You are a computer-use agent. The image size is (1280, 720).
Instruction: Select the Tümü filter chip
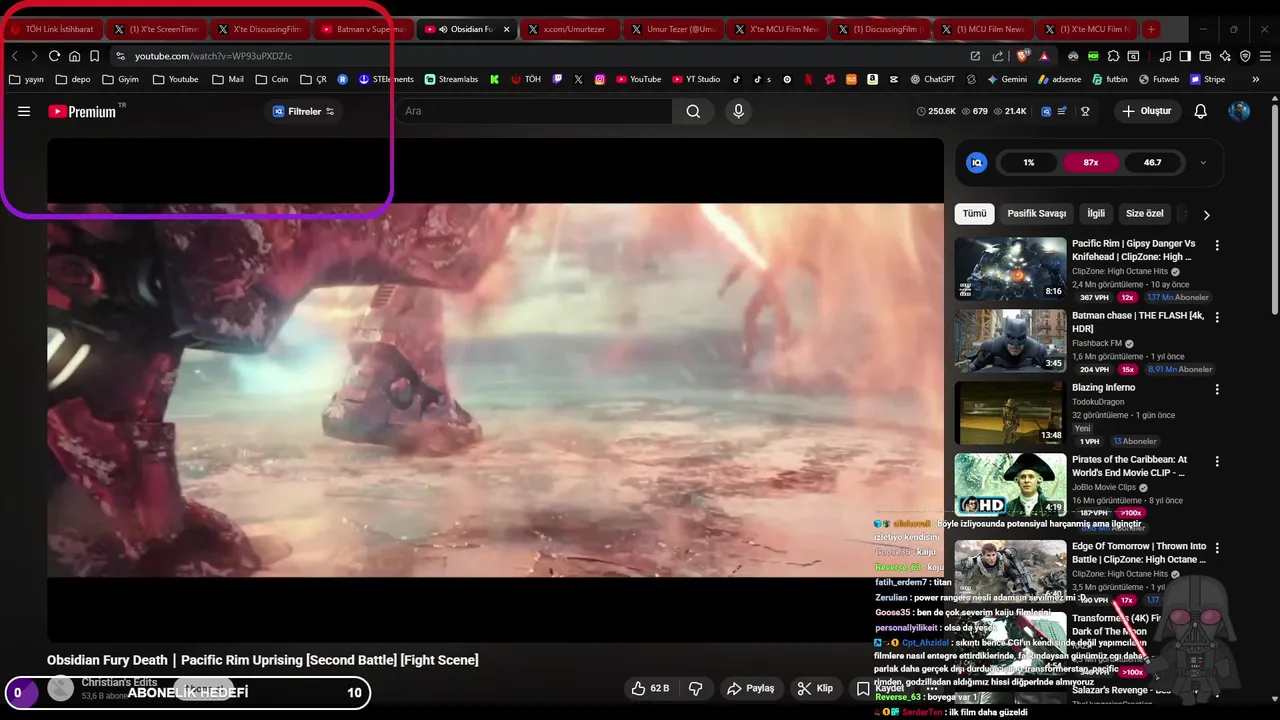click(x=974, y=214)
